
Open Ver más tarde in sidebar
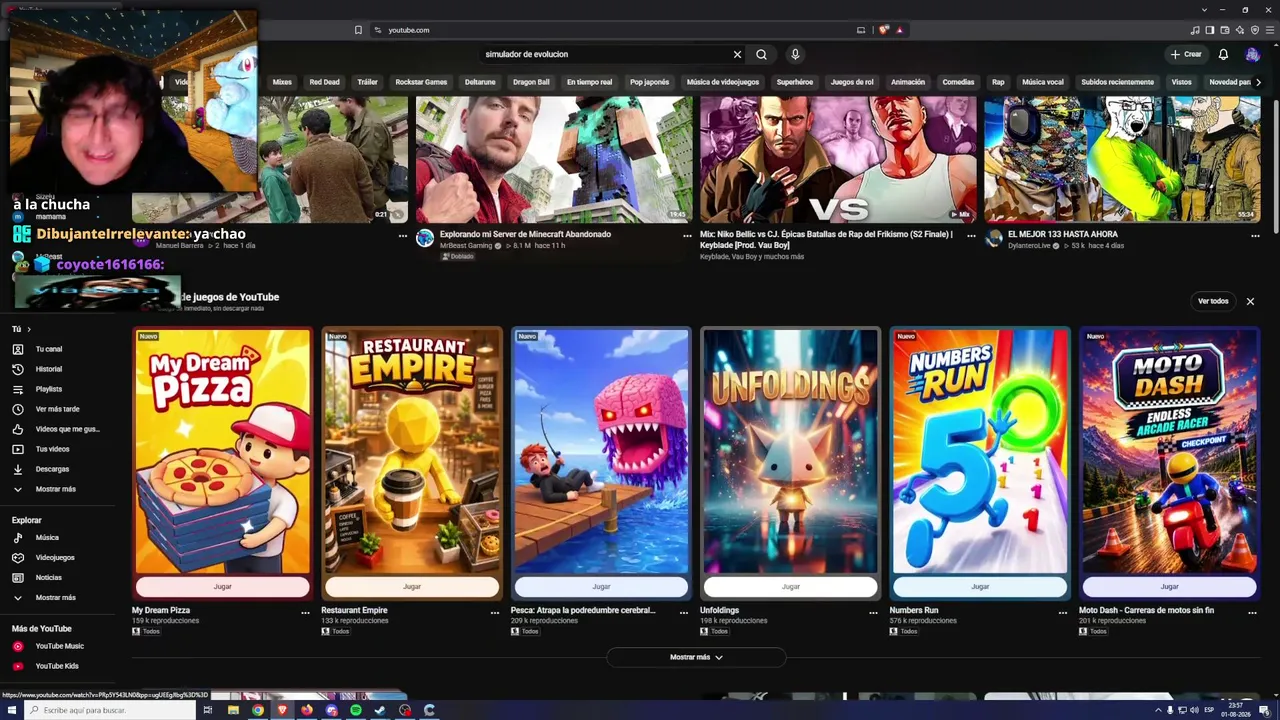point(58,409)
